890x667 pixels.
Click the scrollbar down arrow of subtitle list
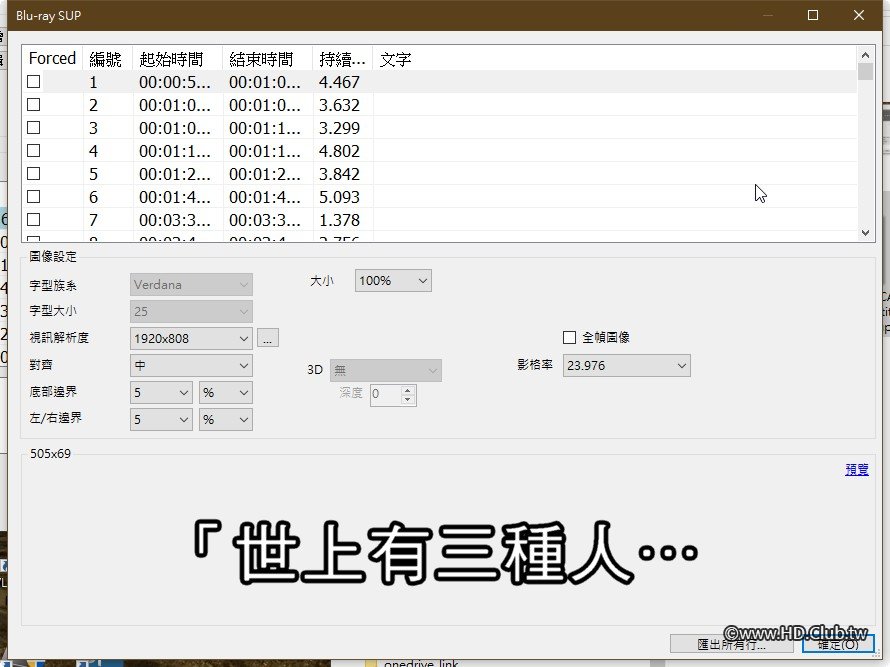(866, 234)
